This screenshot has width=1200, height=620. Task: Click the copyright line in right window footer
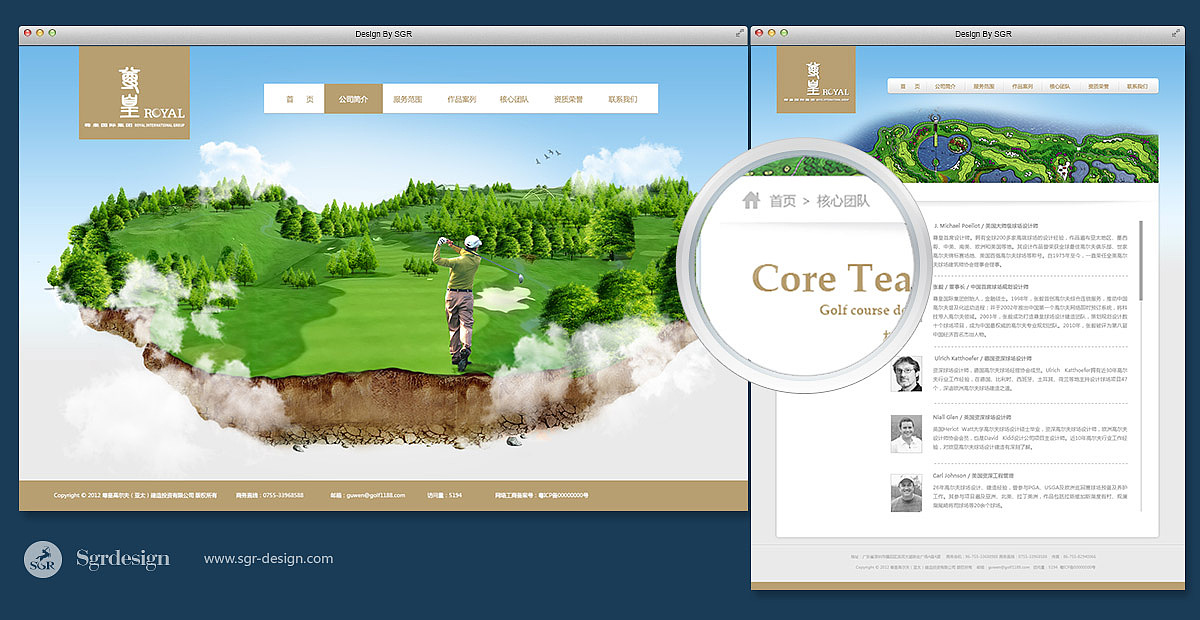tap(975, 567)
